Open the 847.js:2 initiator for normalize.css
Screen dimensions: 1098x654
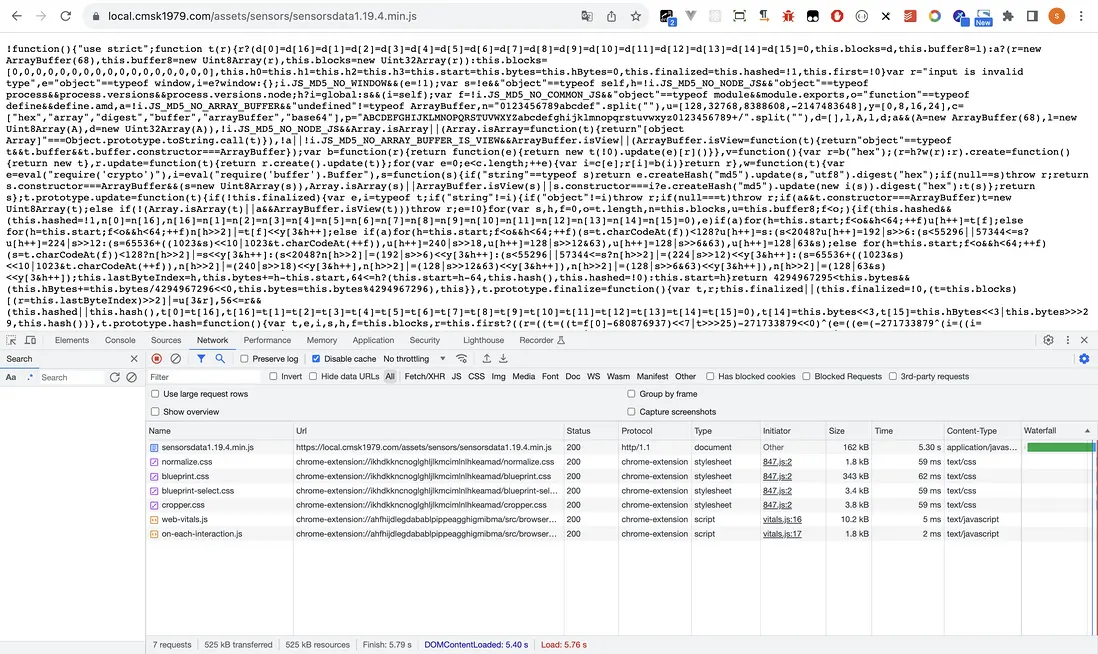777,462
